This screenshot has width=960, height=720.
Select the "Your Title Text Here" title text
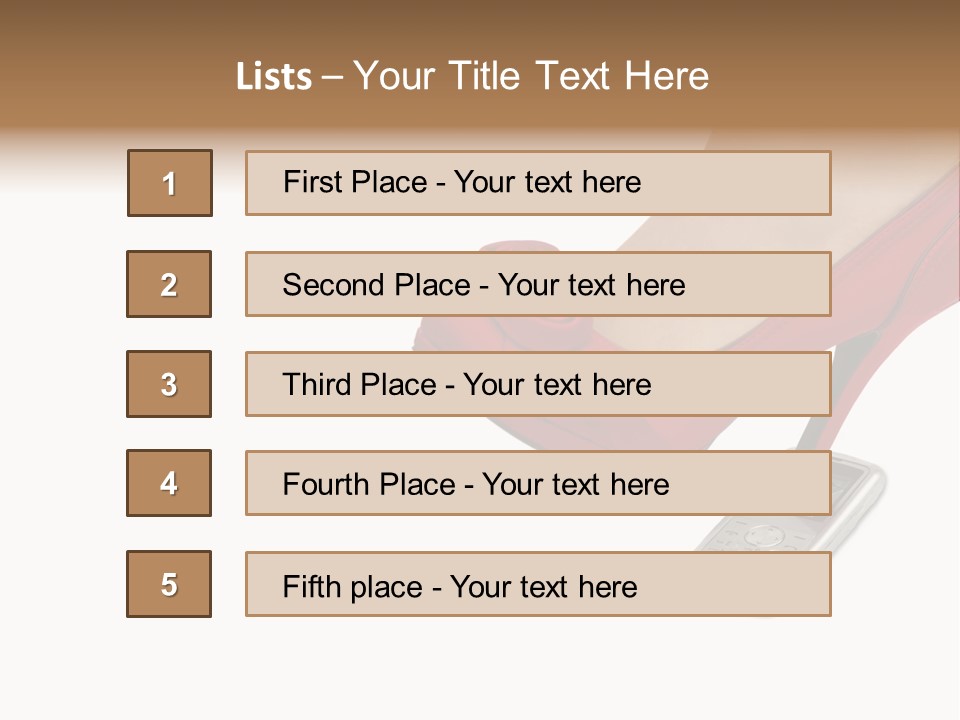click(x=531, y=77)
